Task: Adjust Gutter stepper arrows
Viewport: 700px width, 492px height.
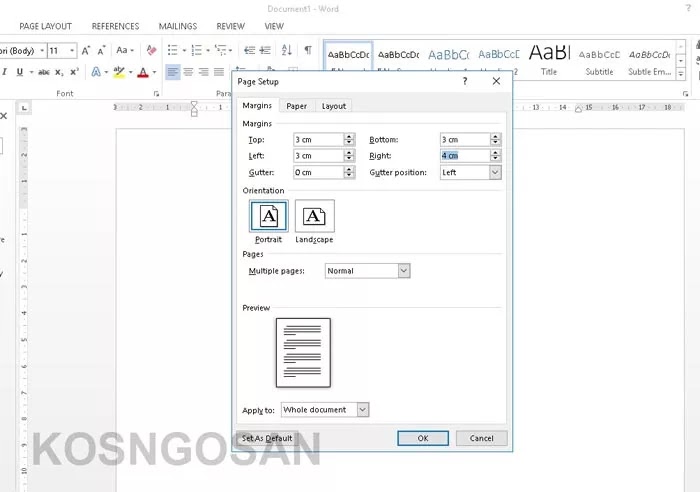Action: point(349,172)
